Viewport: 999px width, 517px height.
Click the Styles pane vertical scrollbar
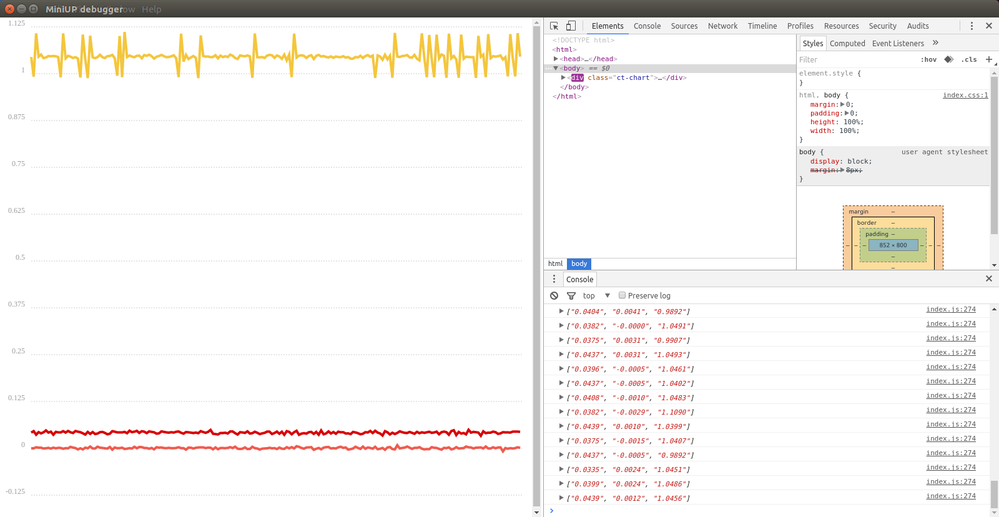(995, 156)
